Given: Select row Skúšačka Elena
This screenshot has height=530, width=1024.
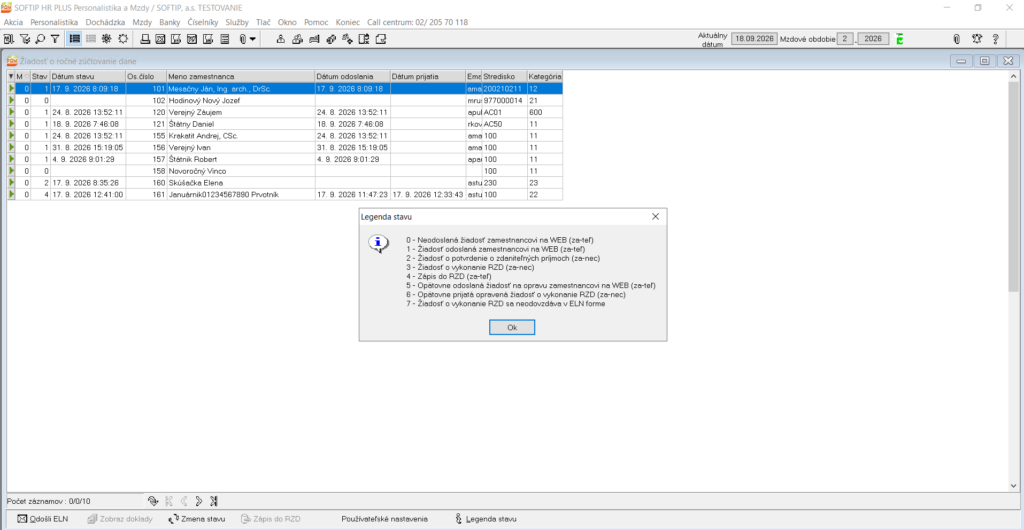Looking at the screenshot, I should coord(284,183).
